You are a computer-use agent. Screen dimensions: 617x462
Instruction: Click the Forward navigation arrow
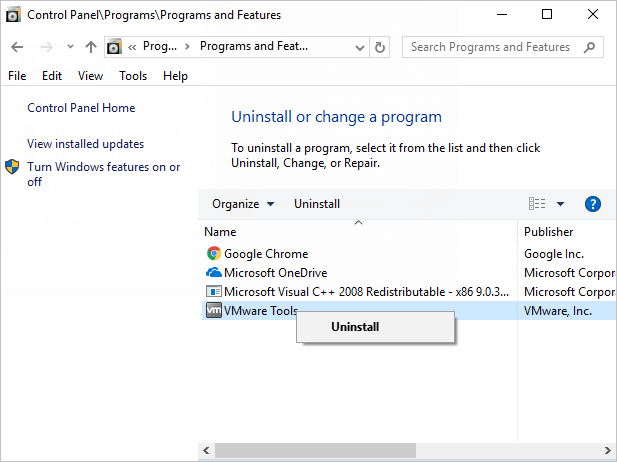click(x=46, y=47)
